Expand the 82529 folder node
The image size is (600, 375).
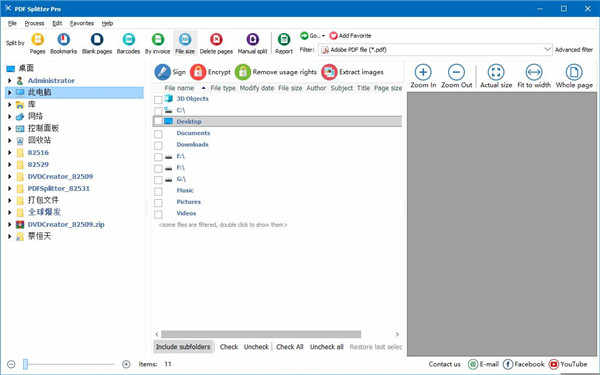pos(10,165)
